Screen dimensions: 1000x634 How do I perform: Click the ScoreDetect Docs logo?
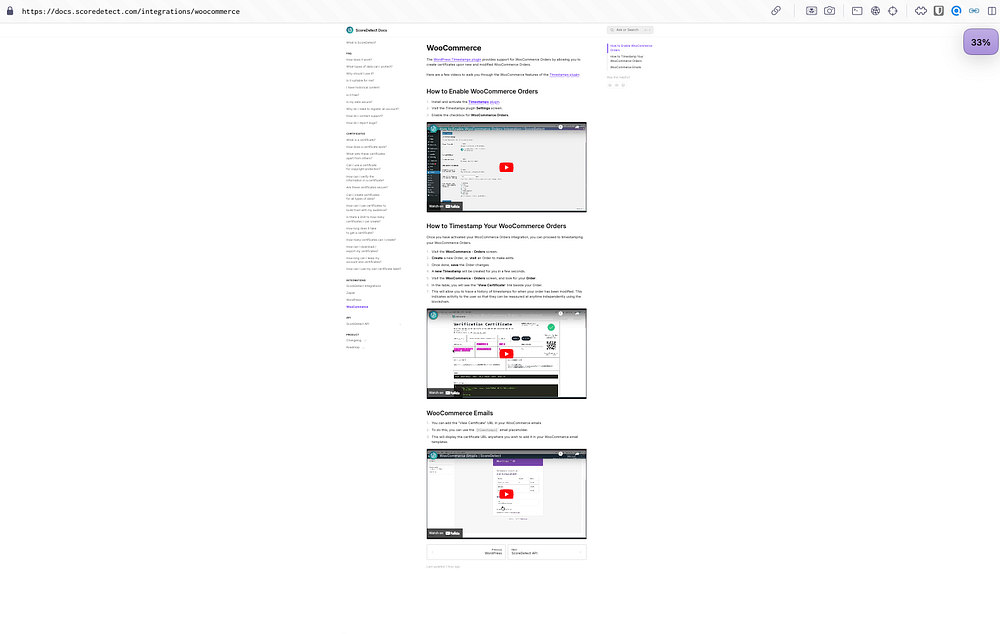[x=367, y=30]
